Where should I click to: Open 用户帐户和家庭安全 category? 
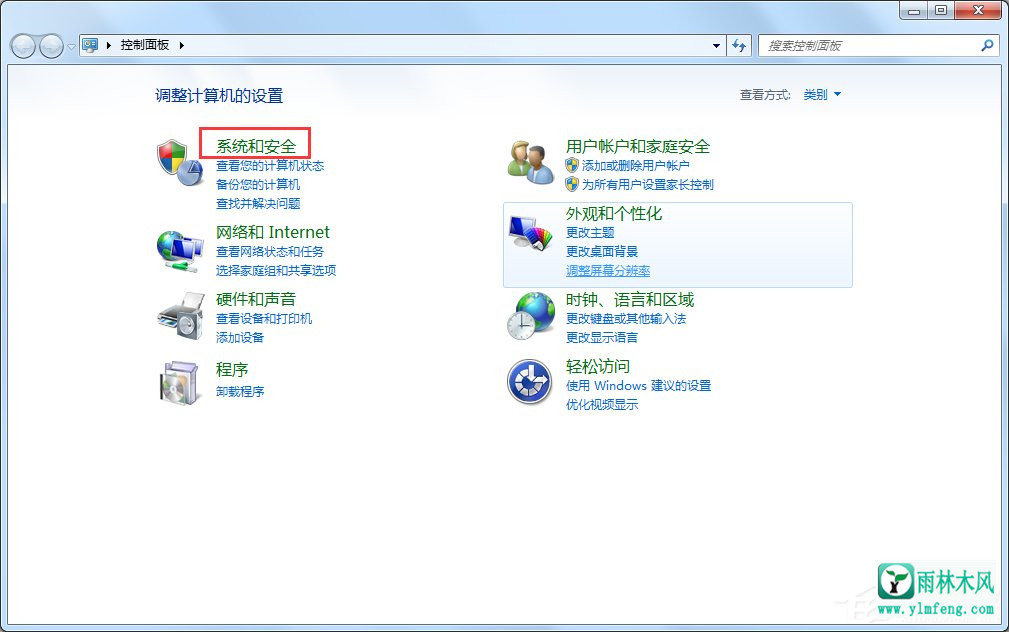pos(638,146)
